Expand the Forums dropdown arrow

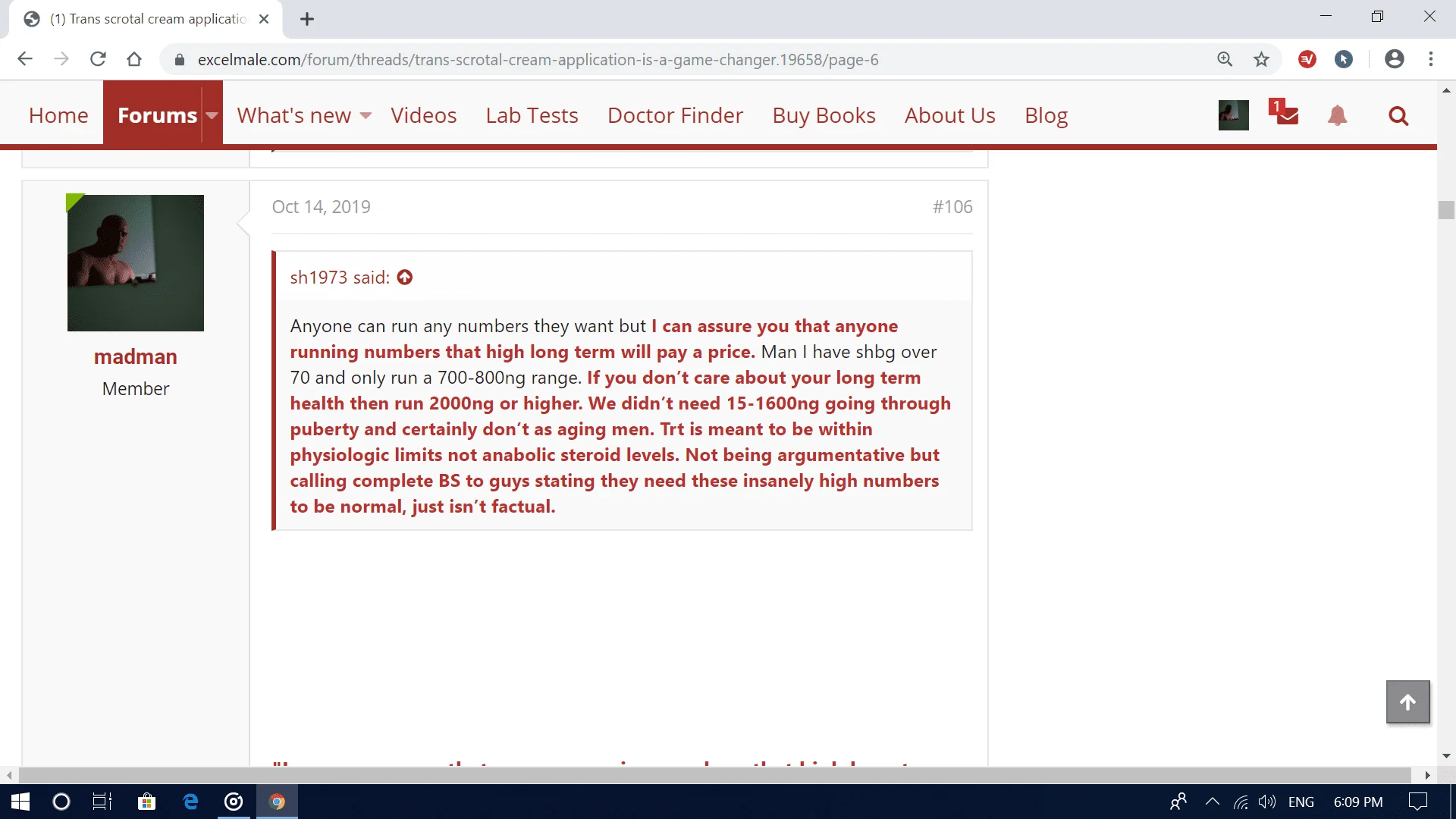pos(212,115)
